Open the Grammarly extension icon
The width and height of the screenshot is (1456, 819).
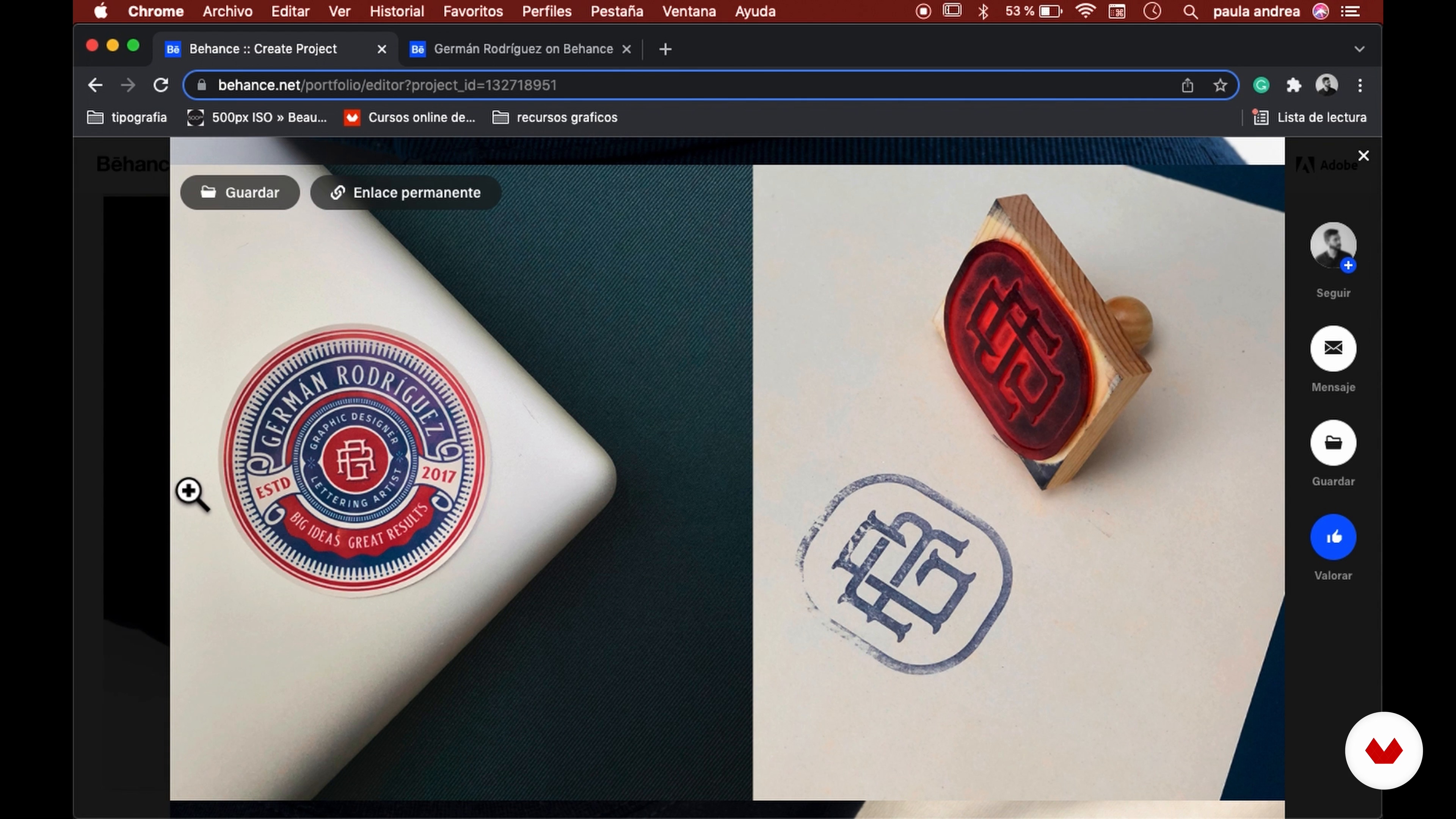(x=1260, y=85)
